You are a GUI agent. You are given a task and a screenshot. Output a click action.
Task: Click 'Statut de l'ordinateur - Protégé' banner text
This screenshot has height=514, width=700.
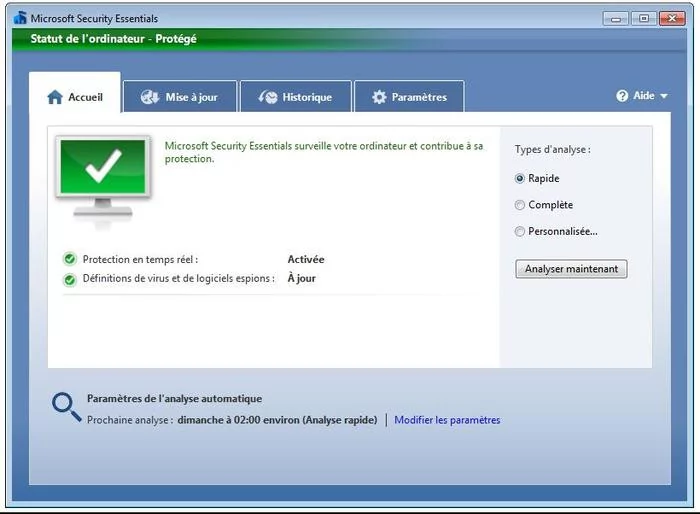113,39
